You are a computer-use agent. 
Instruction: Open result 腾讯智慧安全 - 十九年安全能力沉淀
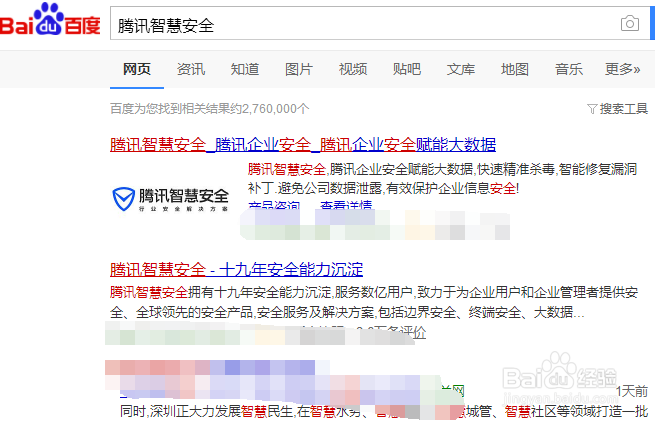tap(236, 269)
